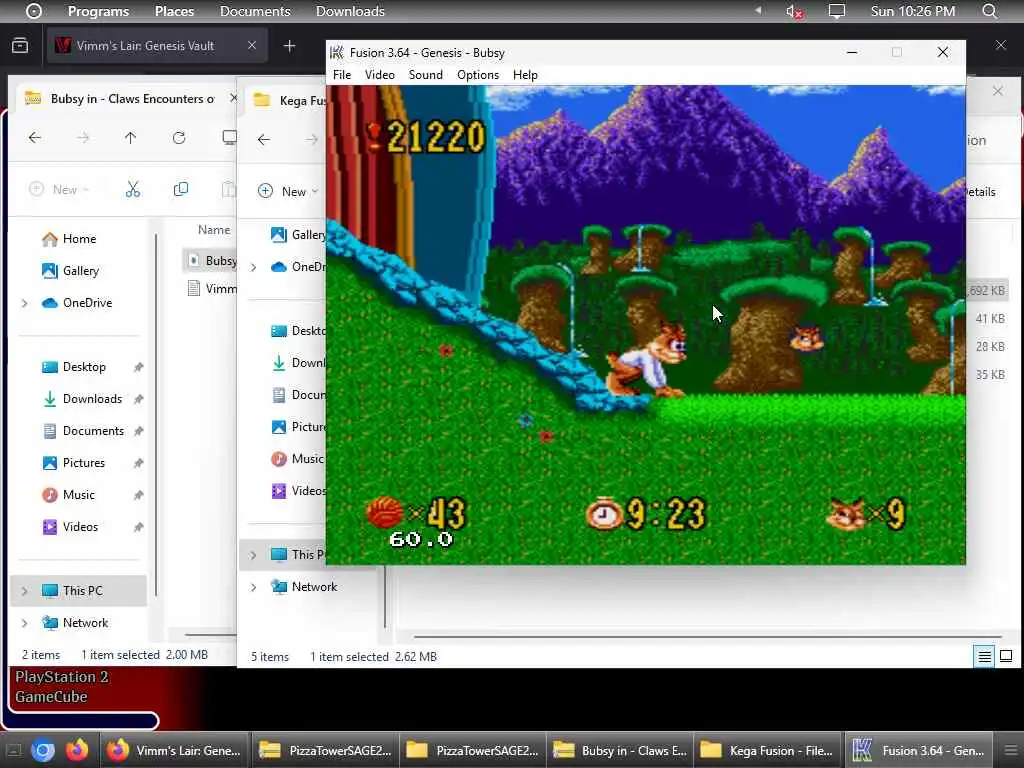Viewport: 1024px width, 768px height.
Task: Close the Bubsy in - Claws Encounters explorer tab
Action: pos(232,98)
